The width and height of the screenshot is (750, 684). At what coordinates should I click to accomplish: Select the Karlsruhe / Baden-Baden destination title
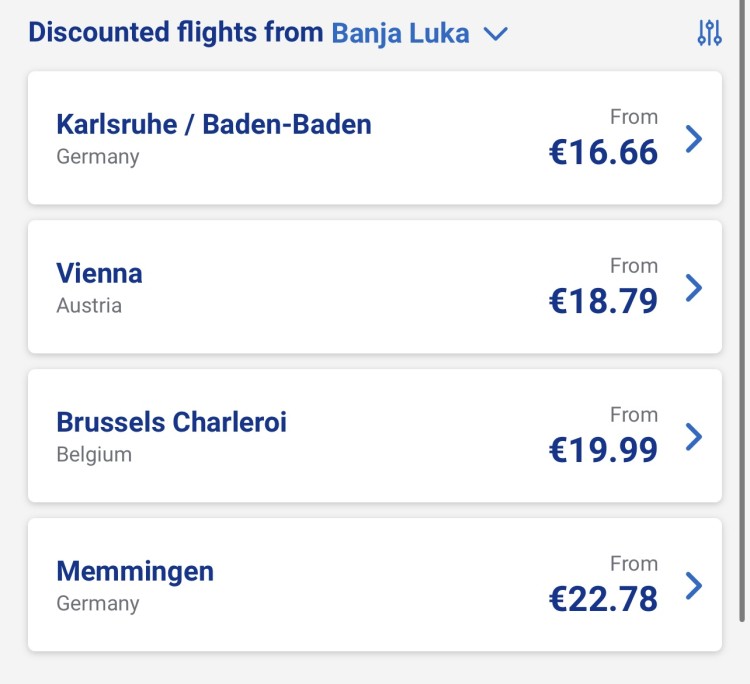pos(214,124)
